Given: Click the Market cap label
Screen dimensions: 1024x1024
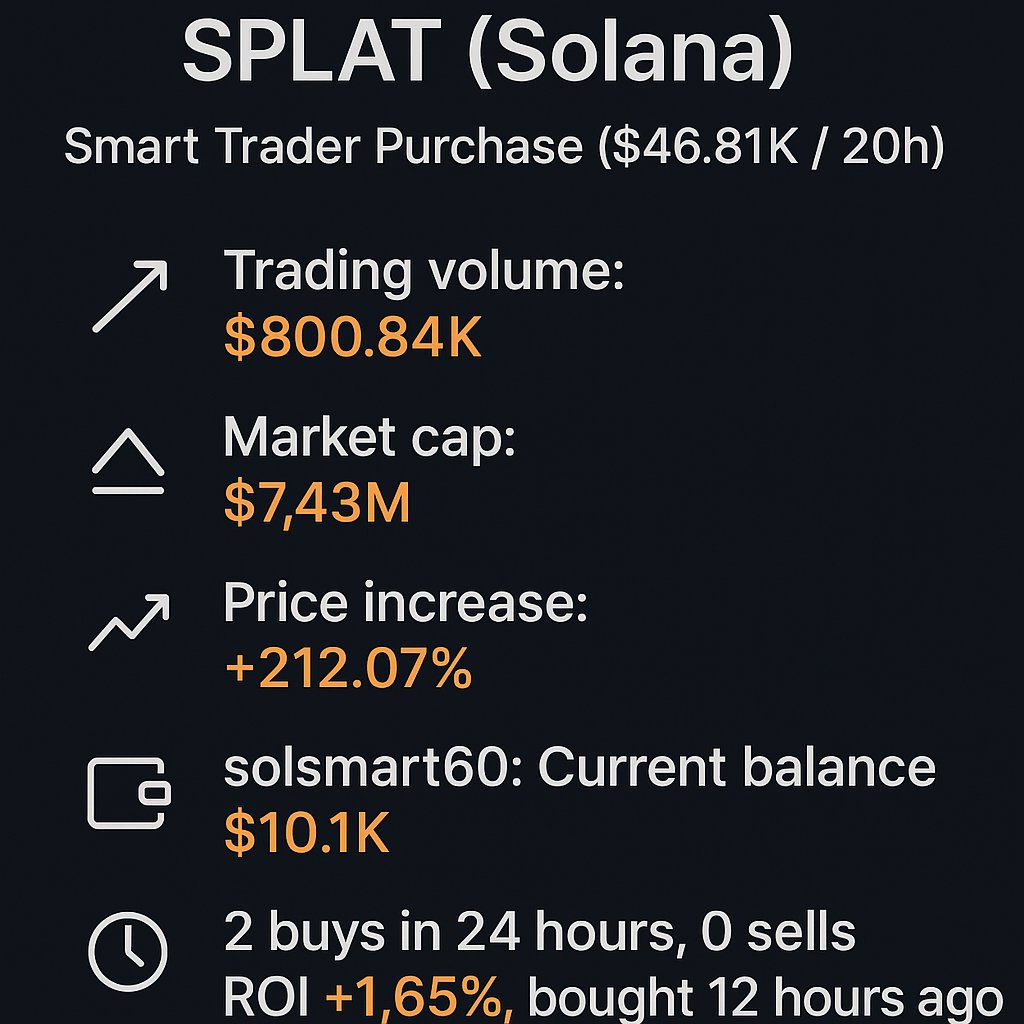Looking at the screenshot, I should [370, 437].
